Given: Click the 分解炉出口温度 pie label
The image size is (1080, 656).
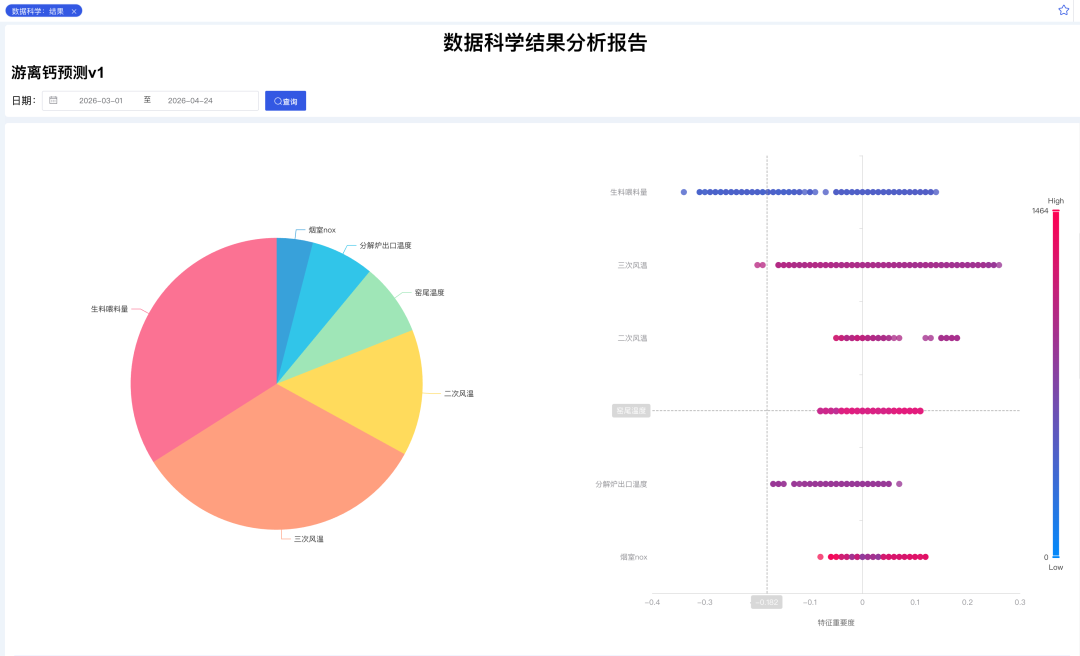Looking at the screenshot, I should click(385, 245).
